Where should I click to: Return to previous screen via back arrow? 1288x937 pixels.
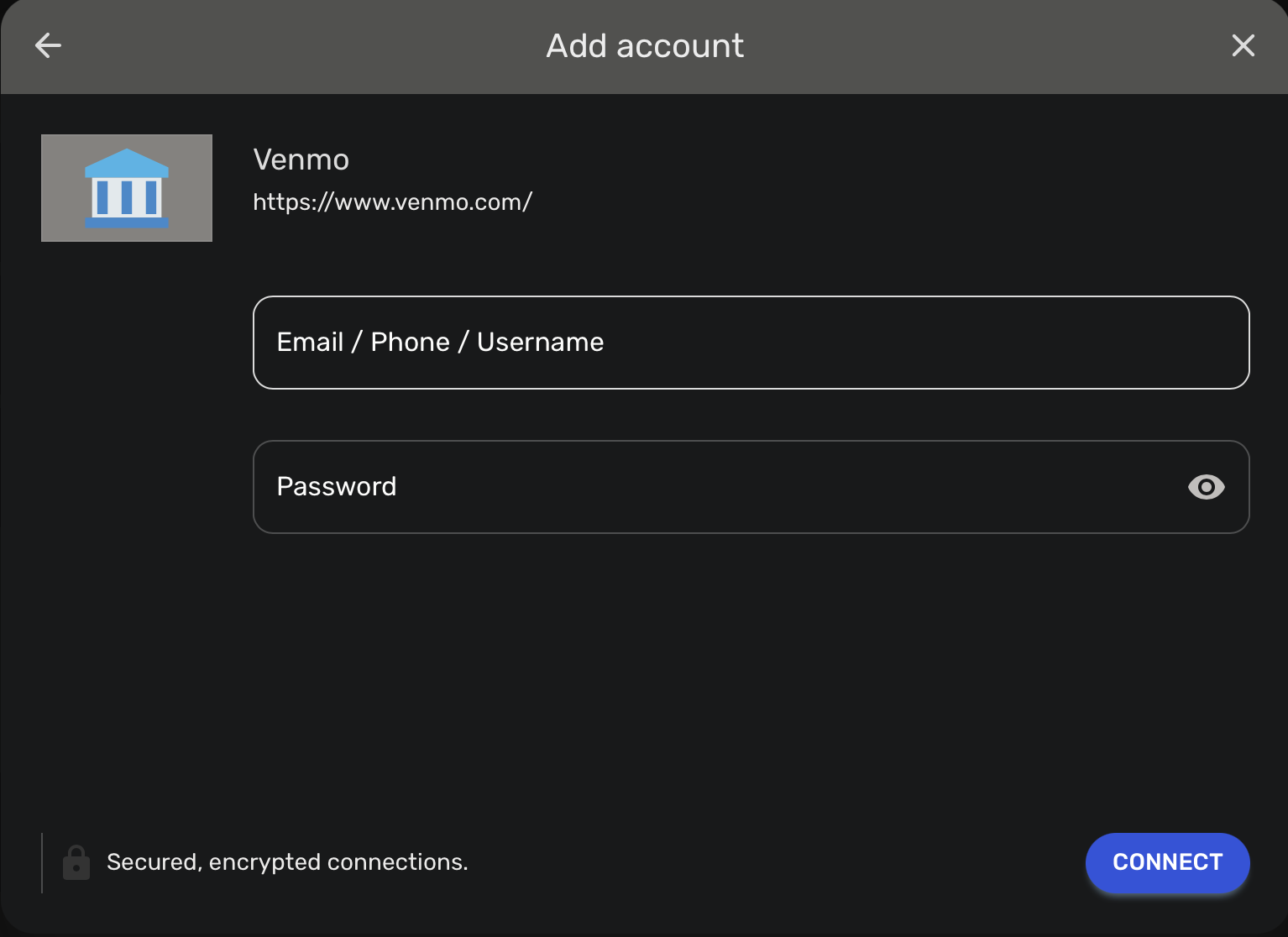[48, 45]
